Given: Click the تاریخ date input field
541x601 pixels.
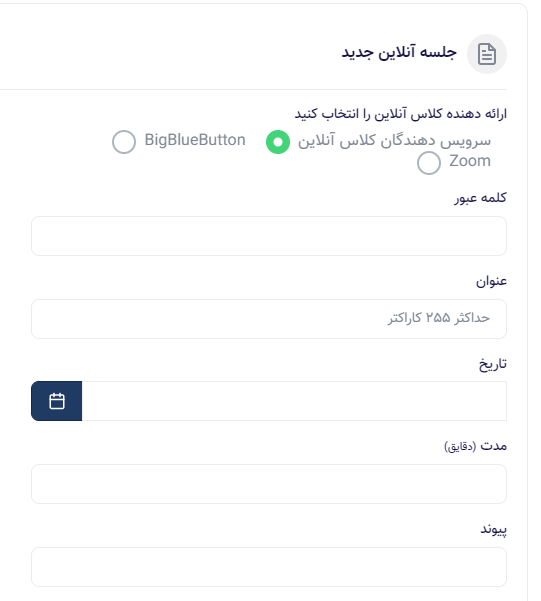Looking at the screenshot, I should coord(294,401).
